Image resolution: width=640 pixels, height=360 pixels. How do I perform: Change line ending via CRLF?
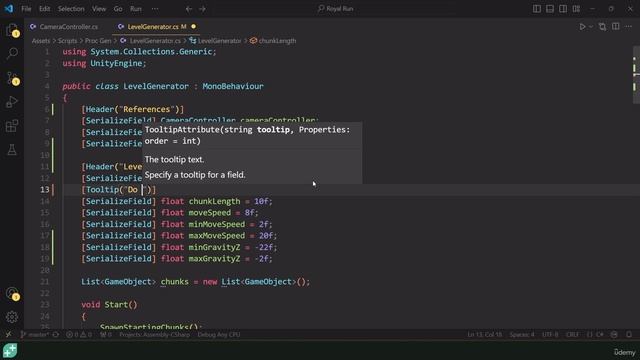(x=572, y=335)
